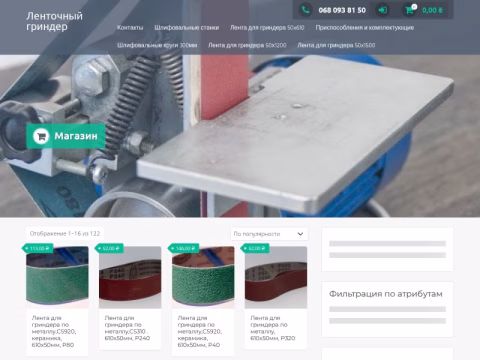The width and height of the screenshot is (480, 360).
Task: Open the Контакты menu item
Action: [x=130, y=28]
